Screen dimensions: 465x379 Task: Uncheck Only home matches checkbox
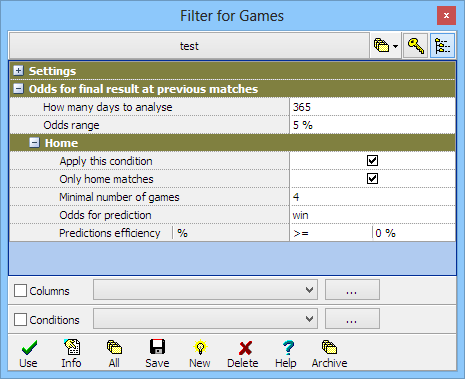[372, 179]
